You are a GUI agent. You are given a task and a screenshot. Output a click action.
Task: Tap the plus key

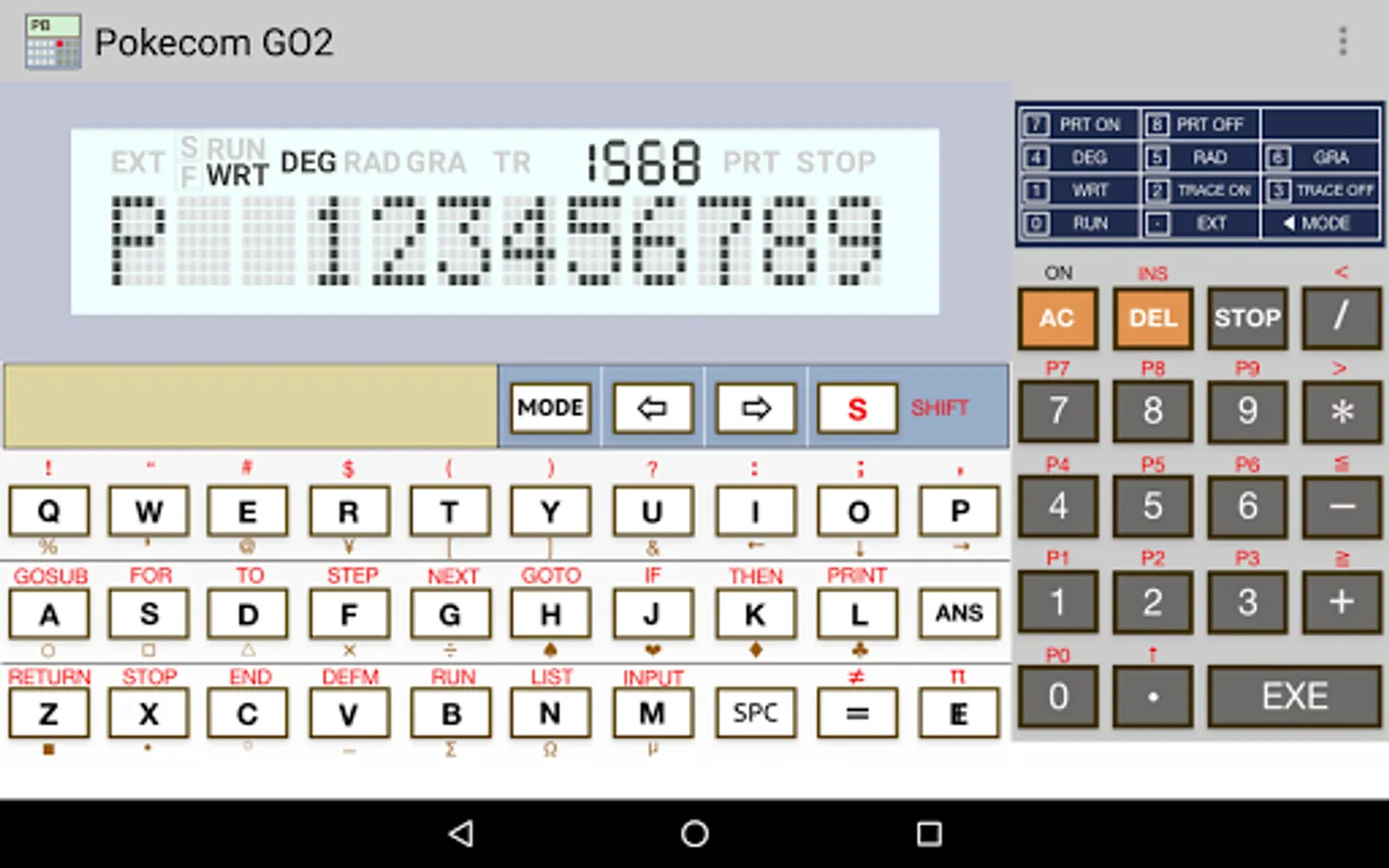(1342, 602)
